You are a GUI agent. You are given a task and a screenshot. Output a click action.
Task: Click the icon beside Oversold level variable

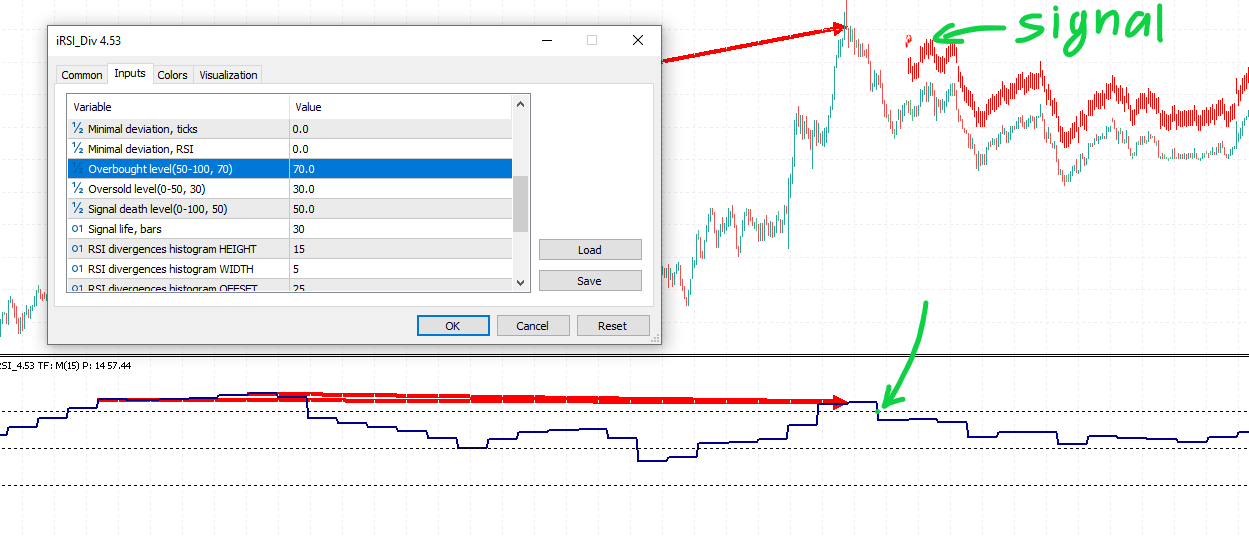tap(77, 189)
